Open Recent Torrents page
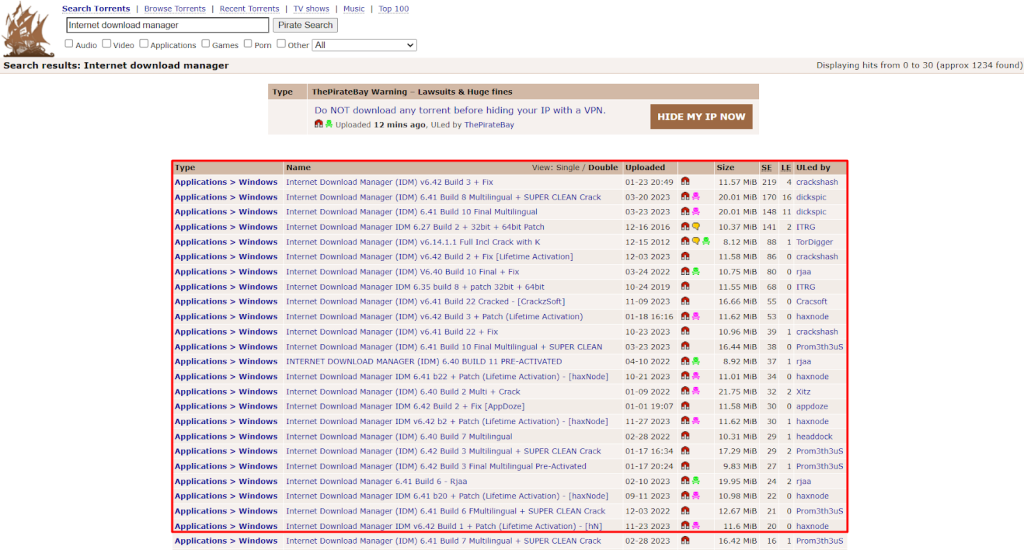 tap(249, 9)
